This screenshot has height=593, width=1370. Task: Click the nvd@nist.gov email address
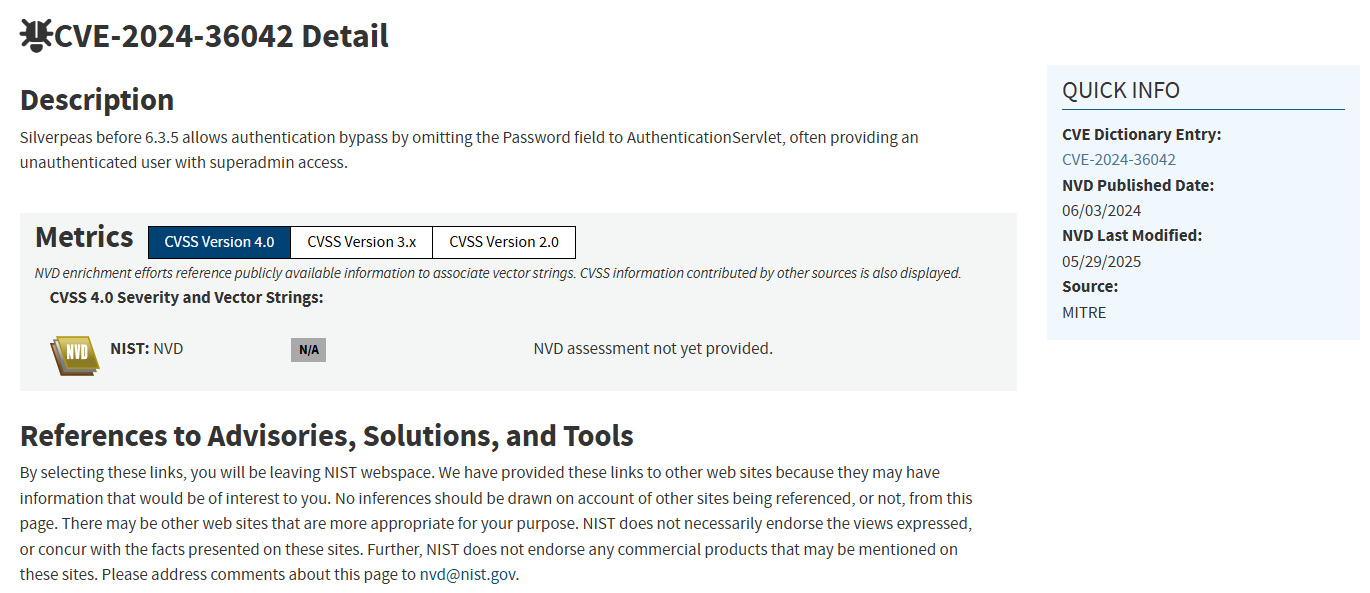(468, 575)
